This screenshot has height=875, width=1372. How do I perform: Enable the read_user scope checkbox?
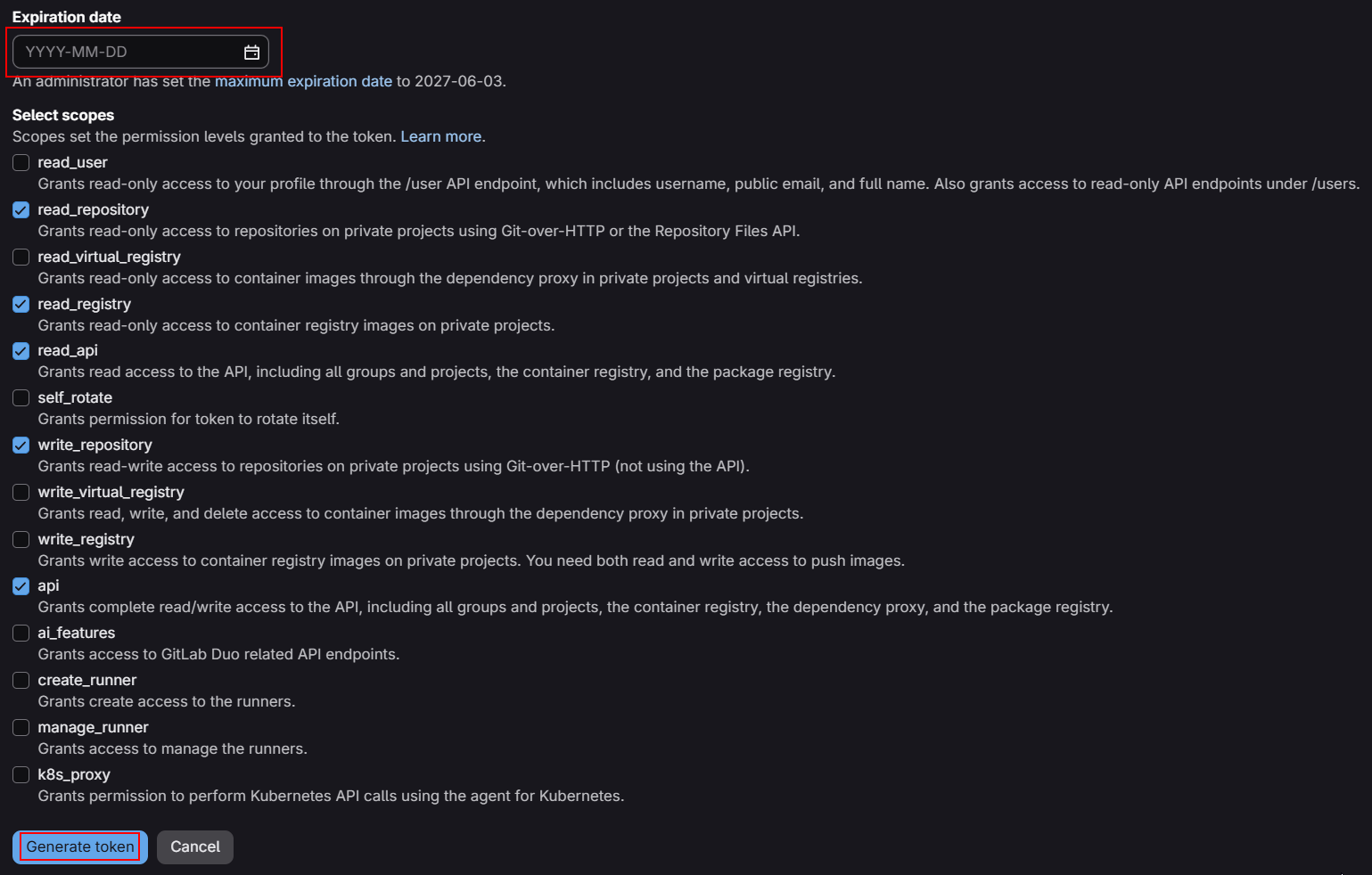[x=21, y=163]
